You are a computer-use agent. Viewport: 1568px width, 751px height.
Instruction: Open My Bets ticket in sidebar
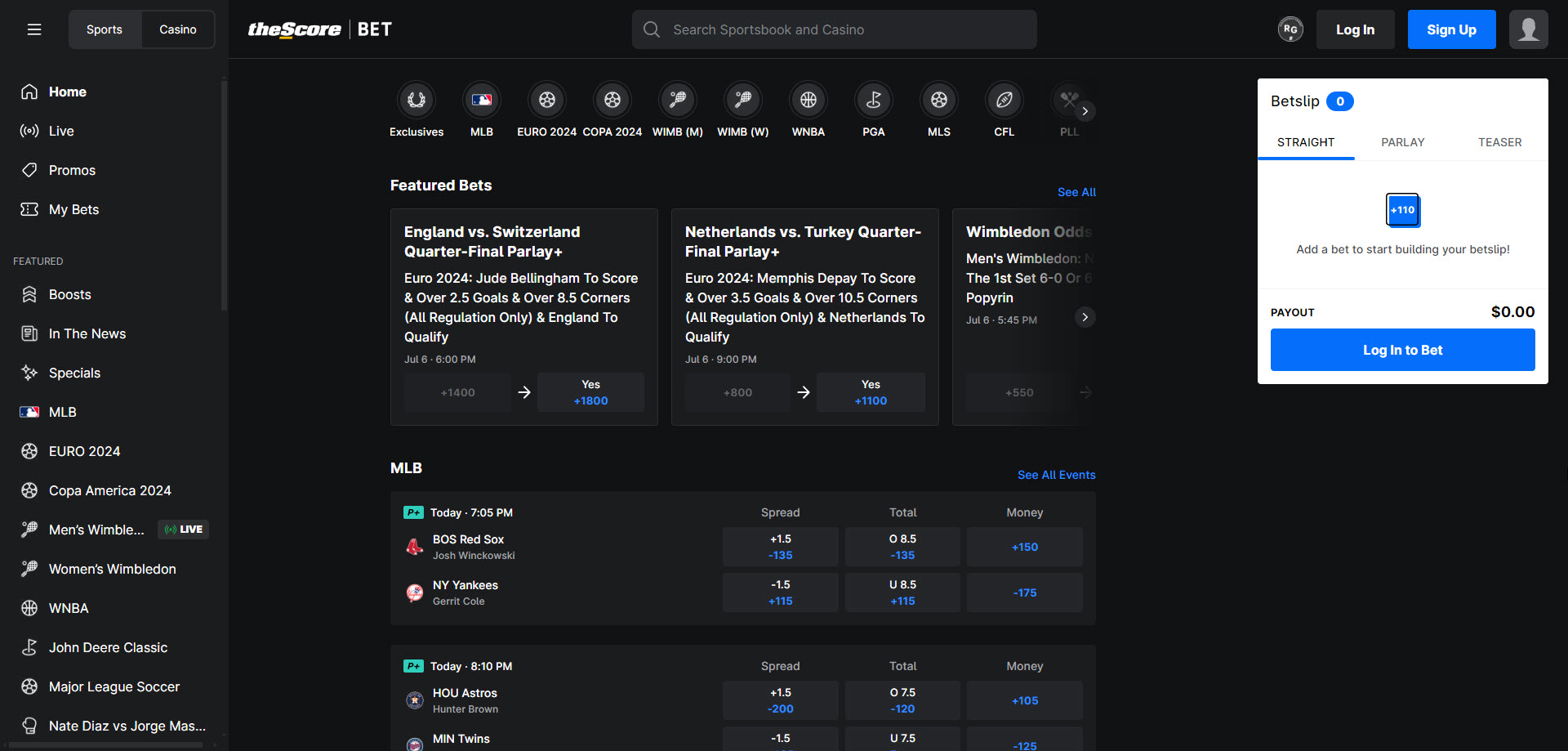(110, 209)
